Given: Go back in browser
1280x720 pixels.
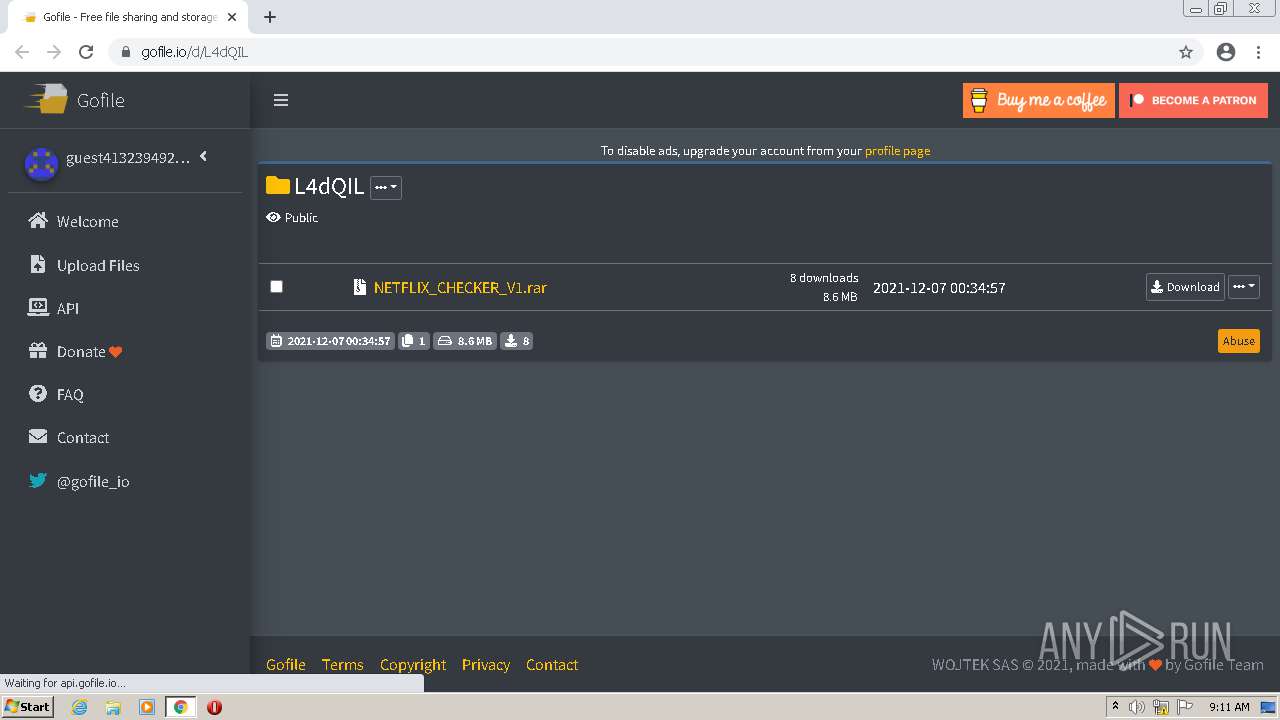Looking at the screenshot, I should pos(22,52).
